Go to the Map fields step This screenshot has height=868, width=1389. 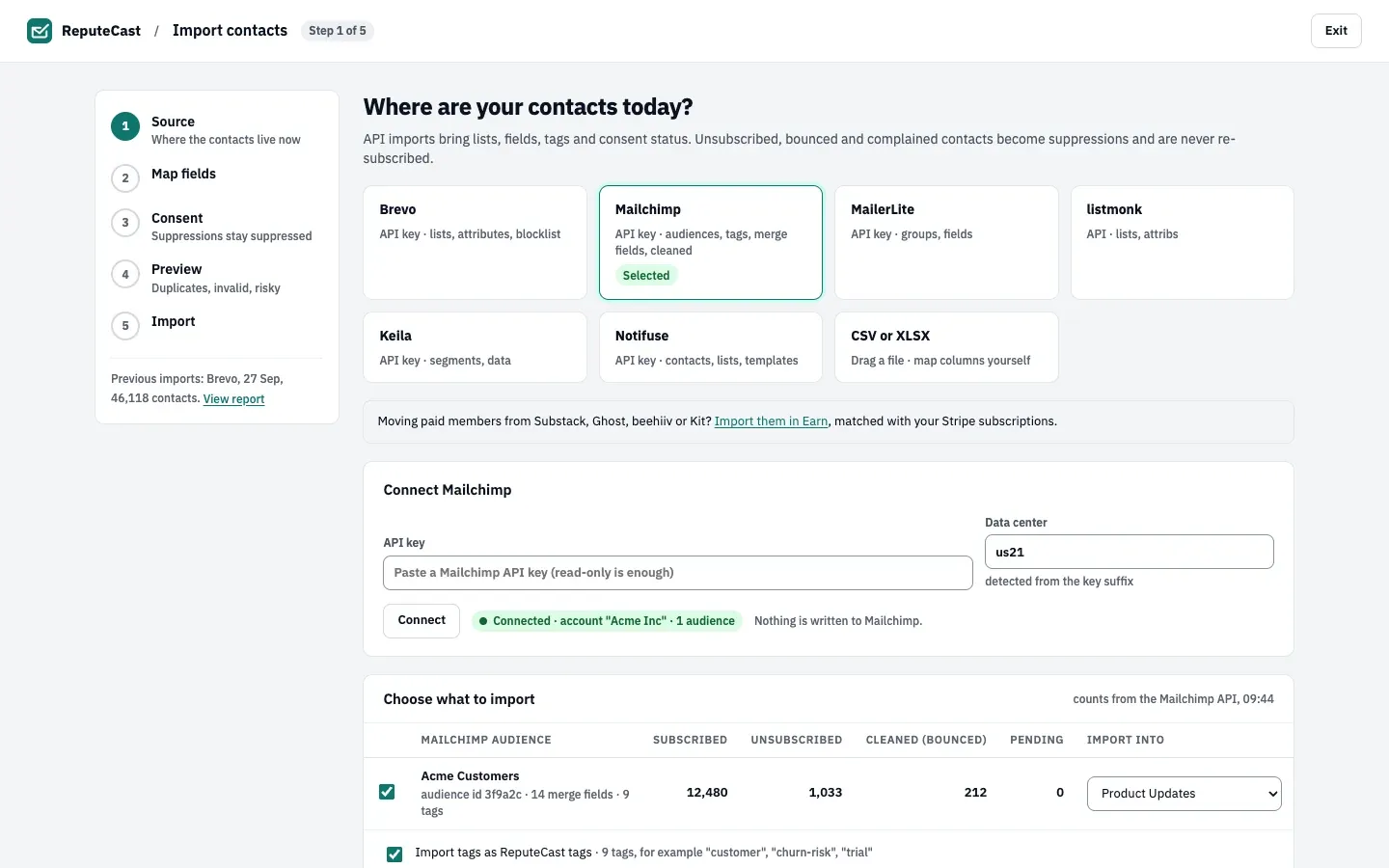[x=183, y=174]
